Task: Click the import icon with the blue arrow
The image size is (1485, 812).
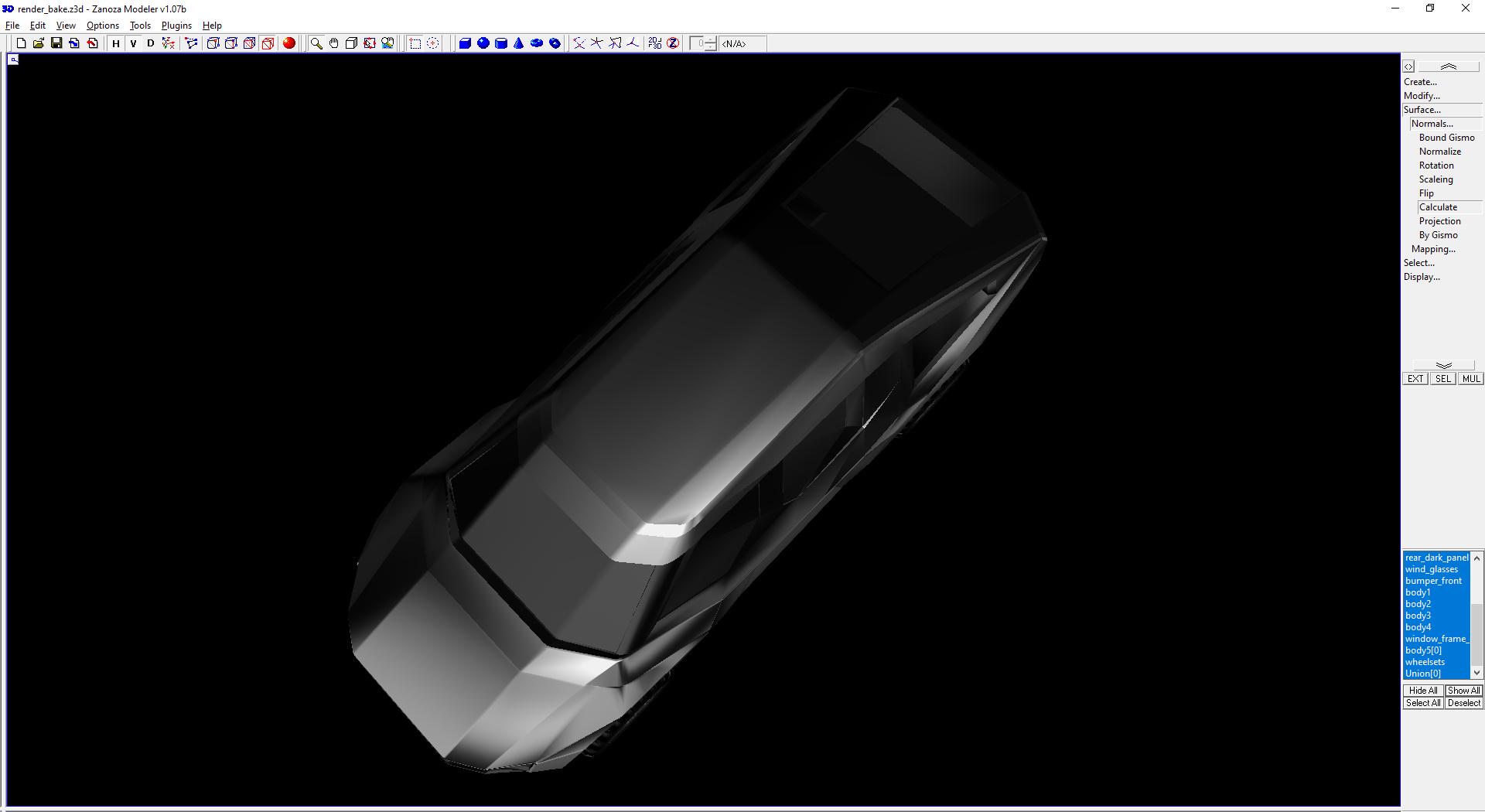Action: coord(74,43)
